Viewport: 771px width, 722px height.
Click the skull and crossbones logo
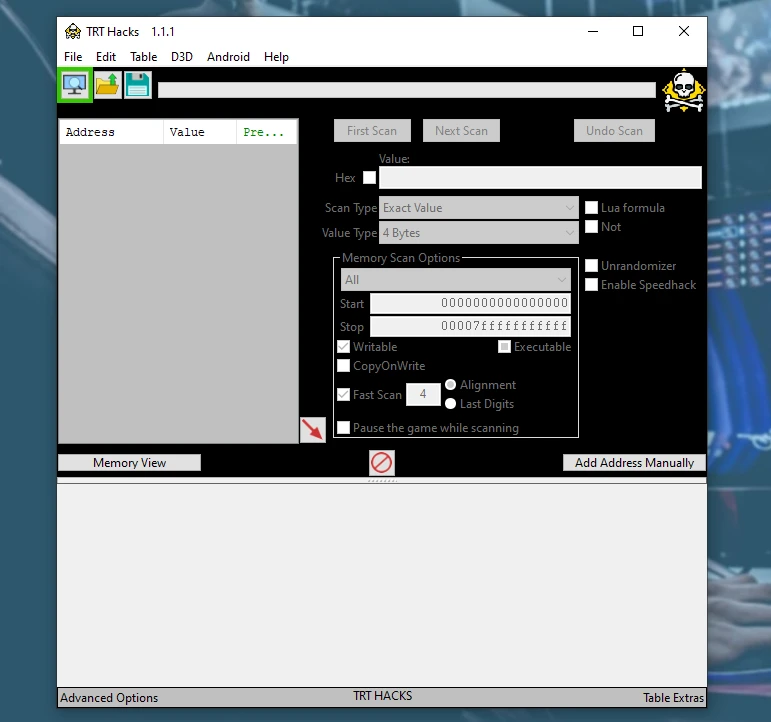click(684, 91)
